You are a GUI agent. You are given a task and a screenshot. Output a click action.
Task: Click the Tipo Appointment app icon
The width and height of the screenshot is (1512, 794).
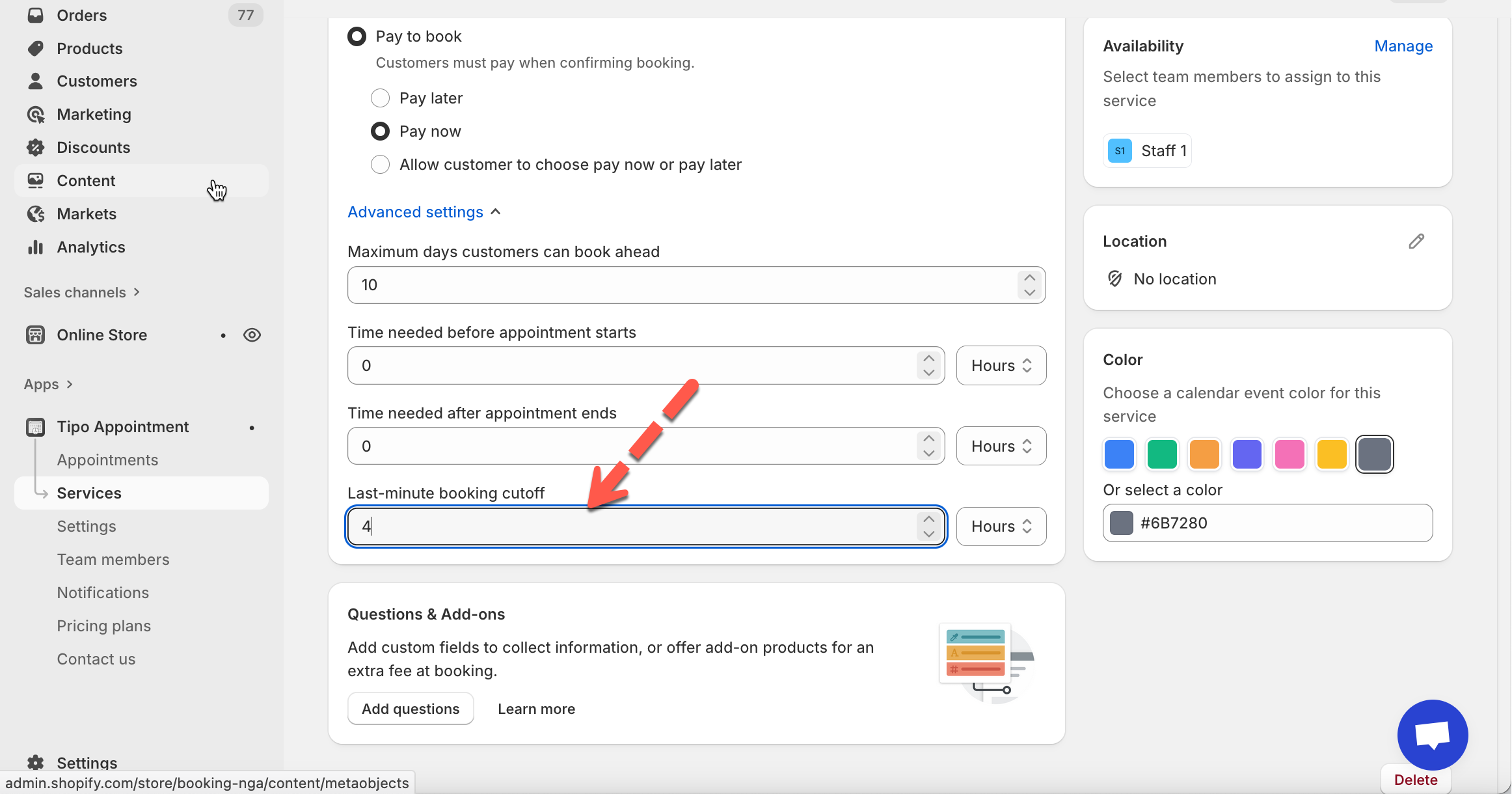[x=36, y=427]
